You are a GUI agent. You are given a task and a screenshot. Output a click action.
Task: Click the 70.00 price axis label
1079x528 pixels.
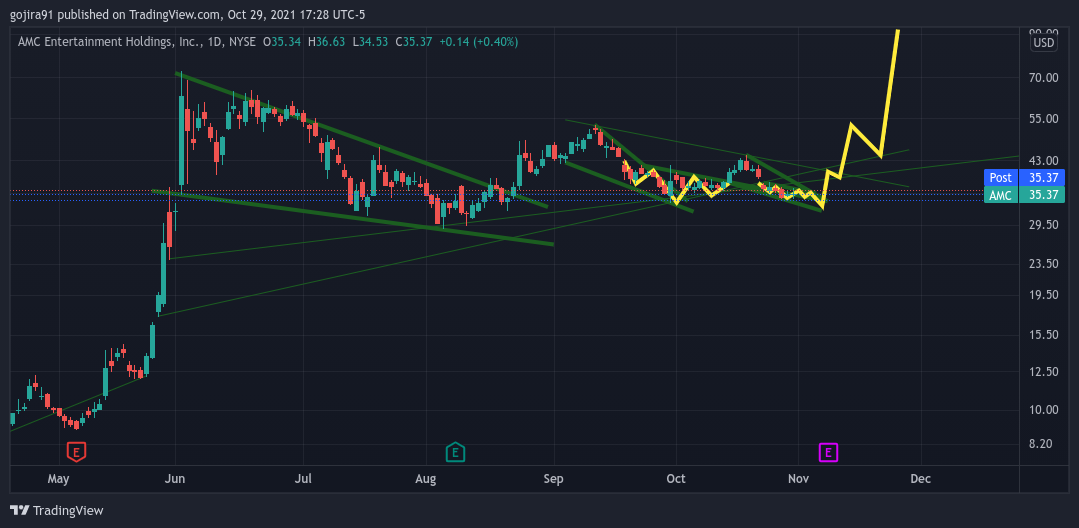click(1043, 78)
